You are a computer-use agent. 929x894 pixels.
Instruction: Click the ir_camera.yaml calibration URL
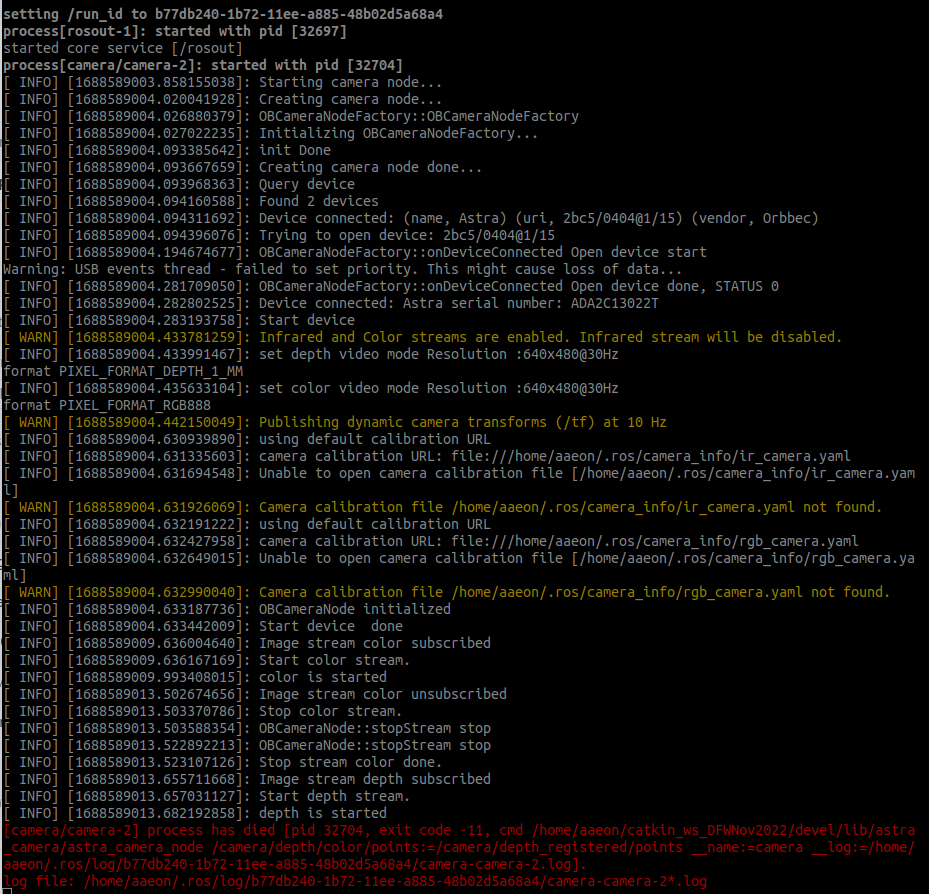tap(630, 457)
